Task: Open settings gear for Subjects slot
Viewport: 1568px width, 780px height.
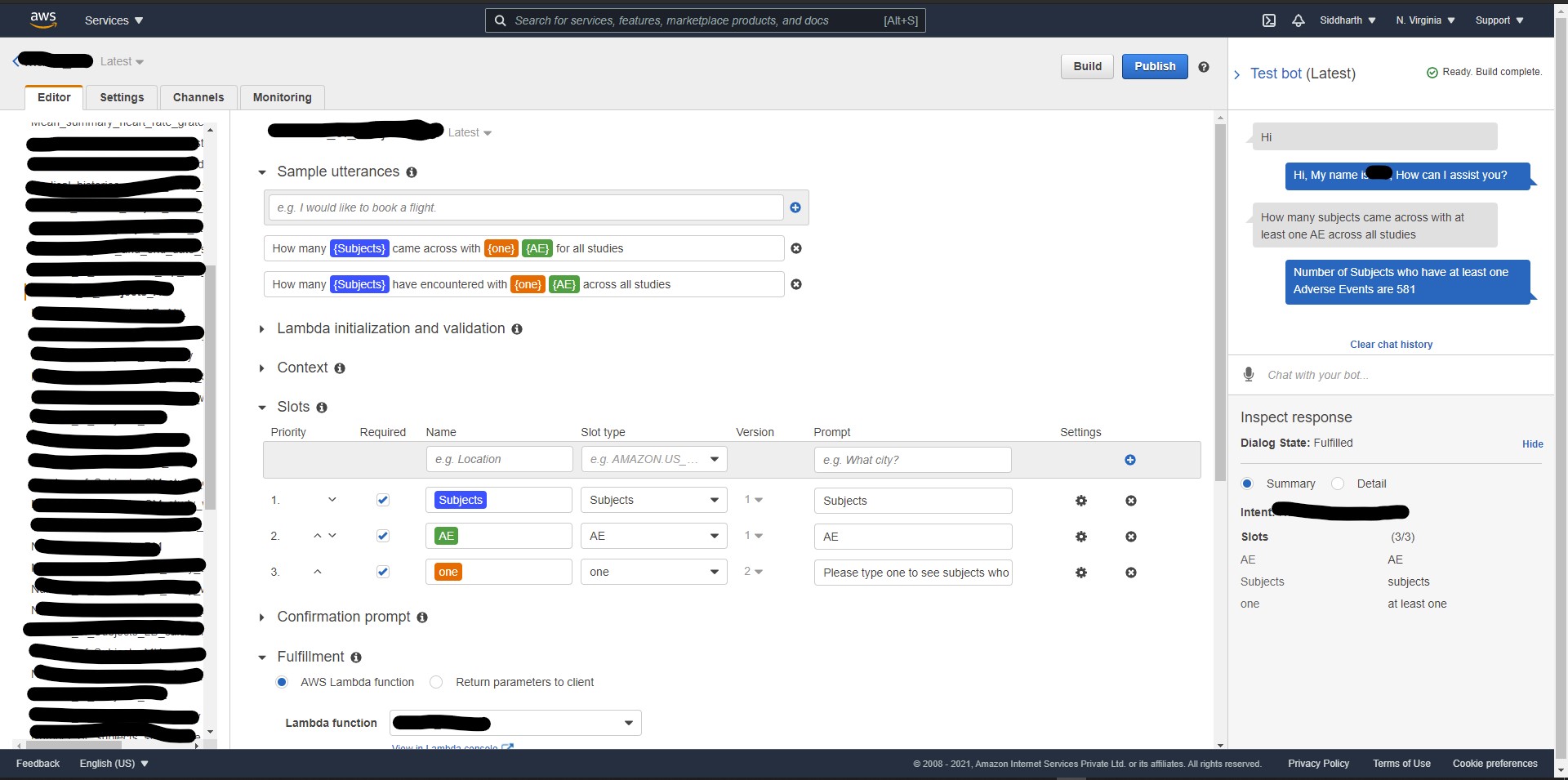Action: [x=1080, y=501]
